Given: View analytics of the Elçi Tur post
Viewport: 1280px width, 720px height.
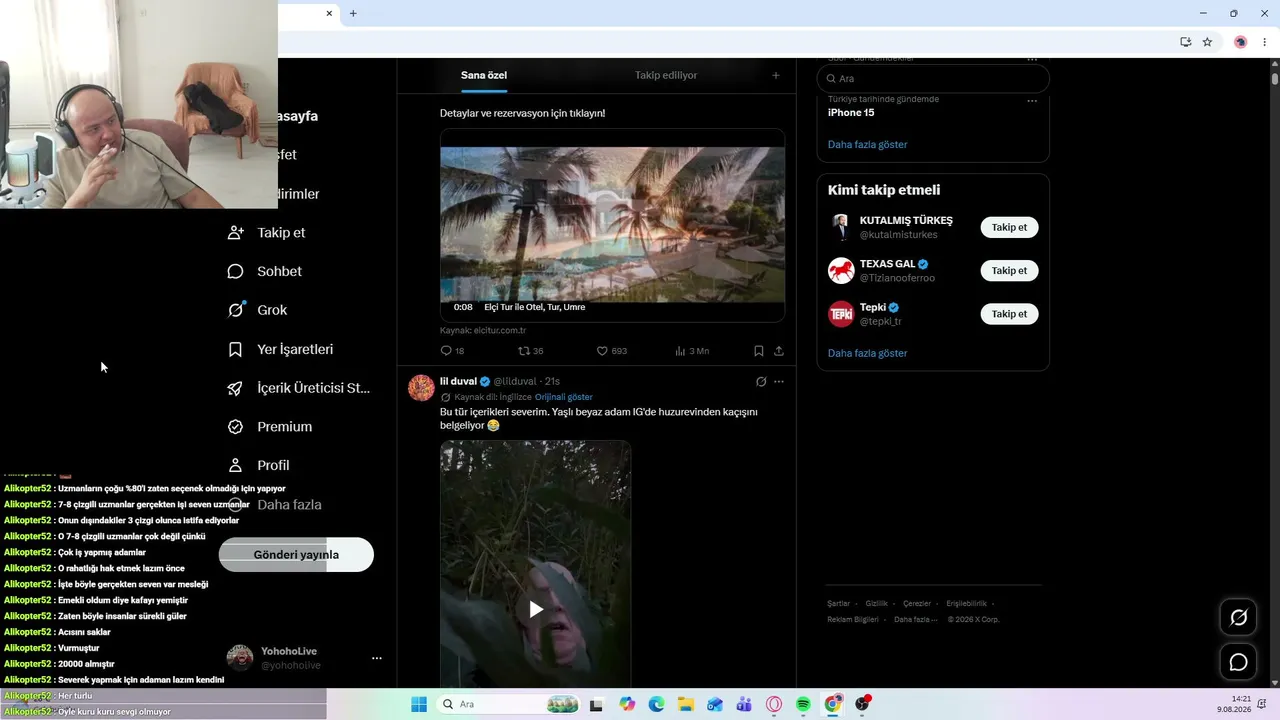Looking at the screenshot, I should click(x=691, y=351).
